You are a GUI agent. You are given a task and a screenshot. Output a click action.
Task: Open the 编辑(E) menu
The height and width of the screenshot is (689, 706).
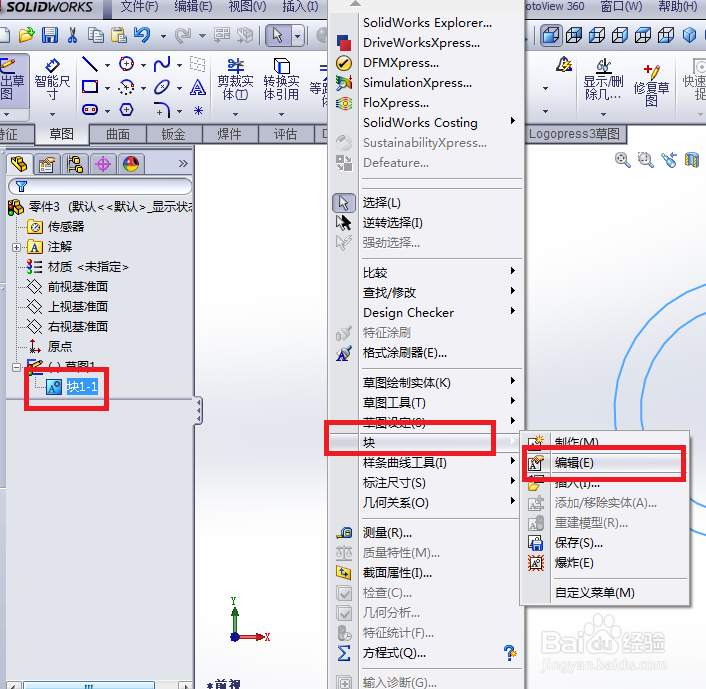tap(193, 7)
